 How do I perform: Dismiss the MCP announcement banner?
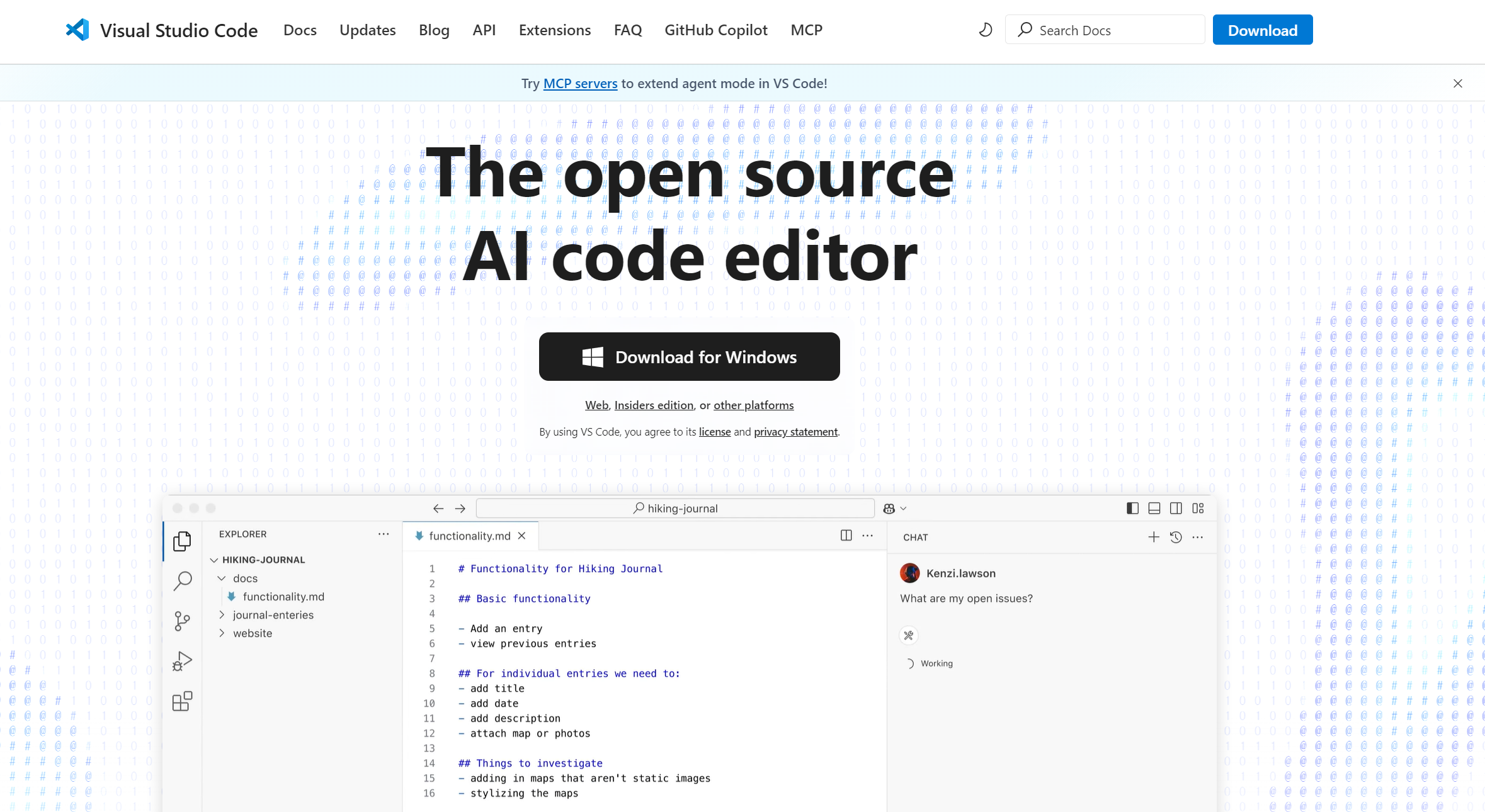1457,83
